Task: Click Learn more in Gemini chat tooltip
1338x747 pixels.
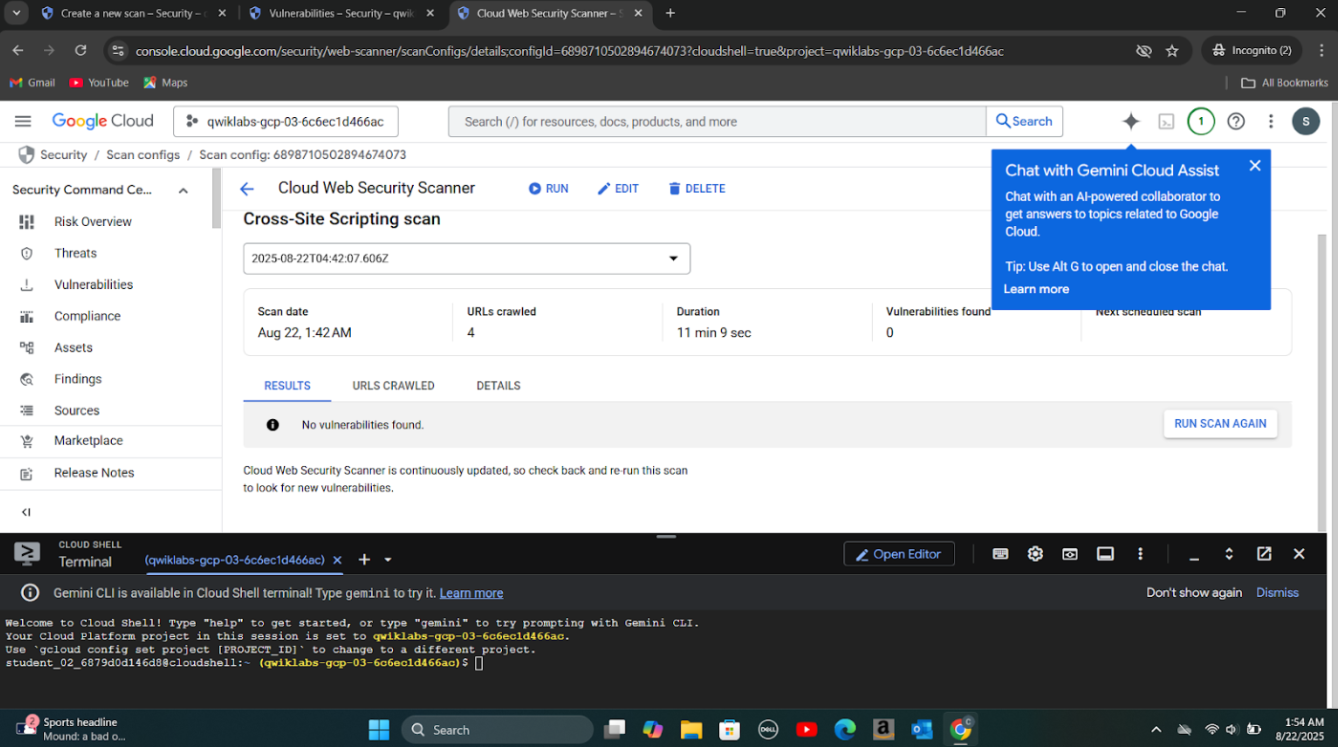Action: 1036,289
